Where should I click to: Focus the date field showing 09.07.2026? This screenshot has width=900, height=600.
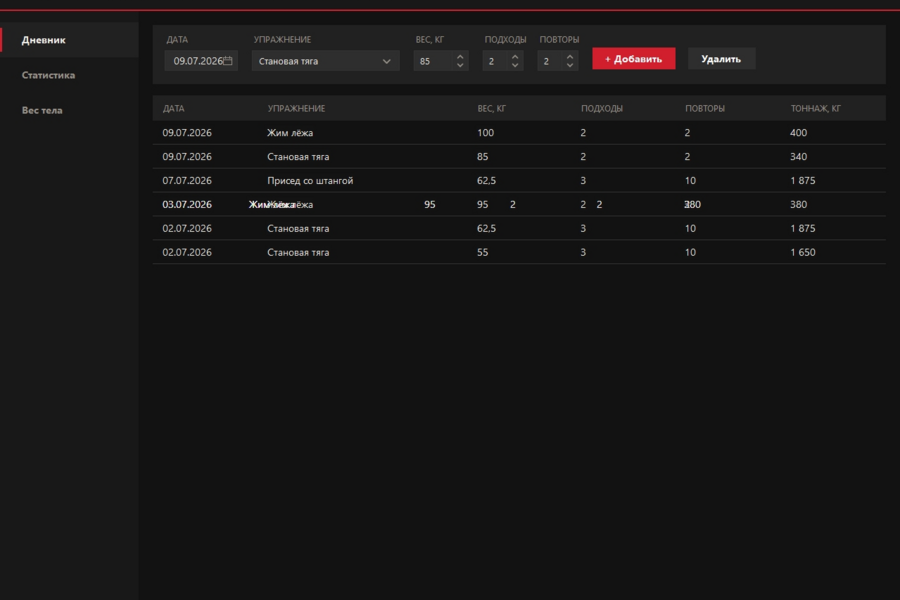pos(201,61)
